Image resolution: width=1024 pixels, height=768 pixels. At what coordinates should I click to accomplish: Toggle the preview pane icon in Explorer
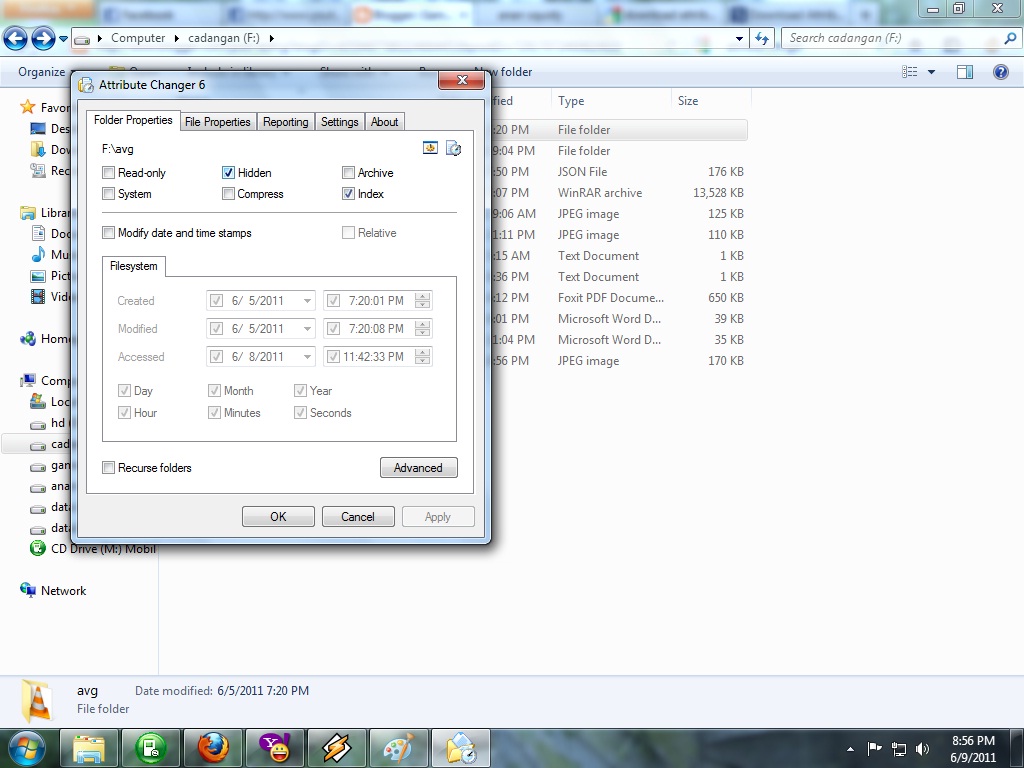point(965,72)
